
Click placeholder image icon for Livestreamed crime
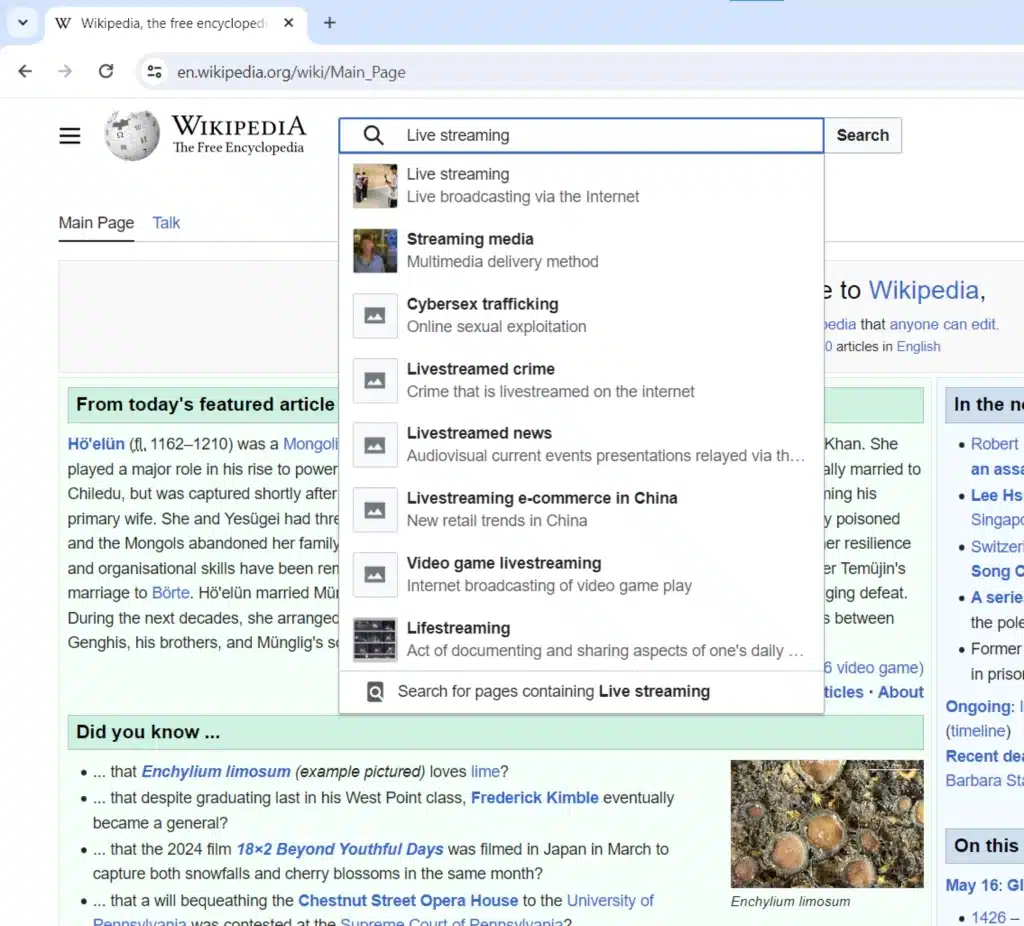375,380
